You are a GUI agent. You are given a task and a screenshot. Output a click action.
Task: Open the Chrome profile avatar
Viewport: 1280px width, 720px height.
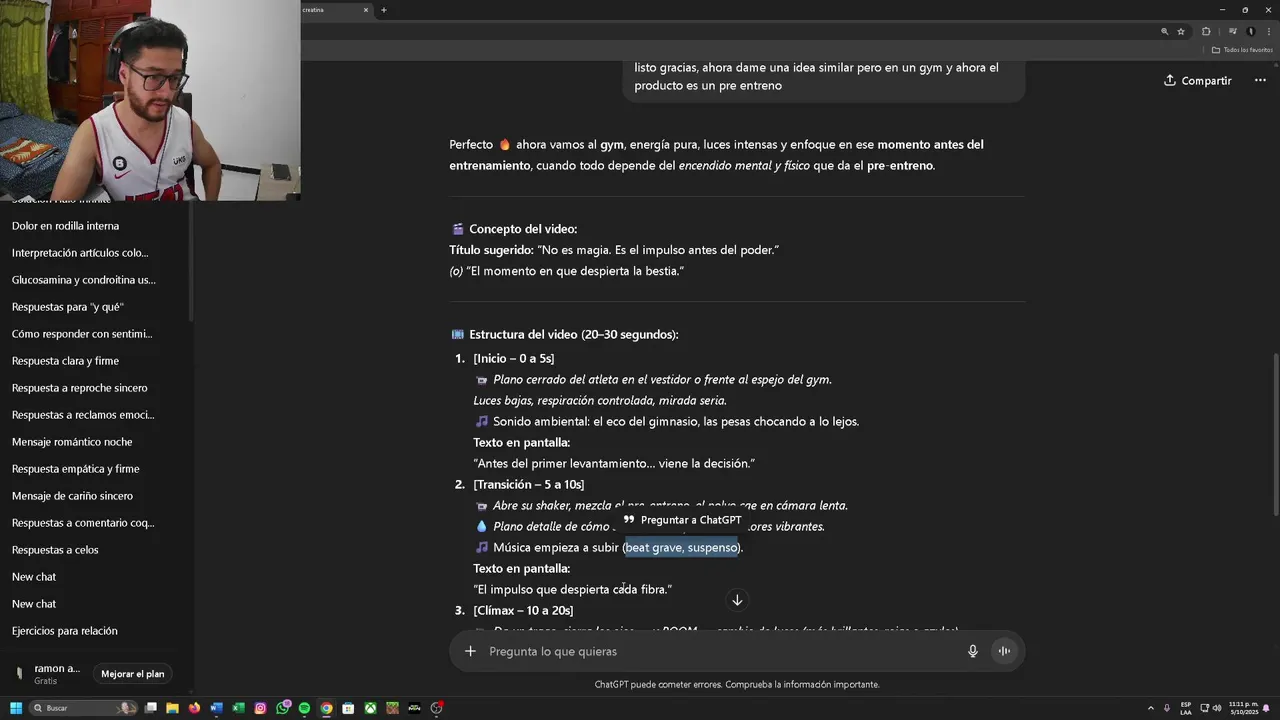pyautogui.click(x=1250, y=31)
